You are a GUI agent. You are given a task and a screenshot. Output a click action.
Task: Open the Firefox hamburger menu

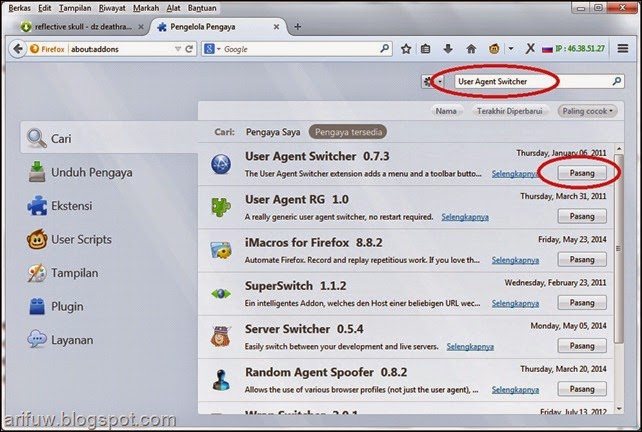(623, 49)
